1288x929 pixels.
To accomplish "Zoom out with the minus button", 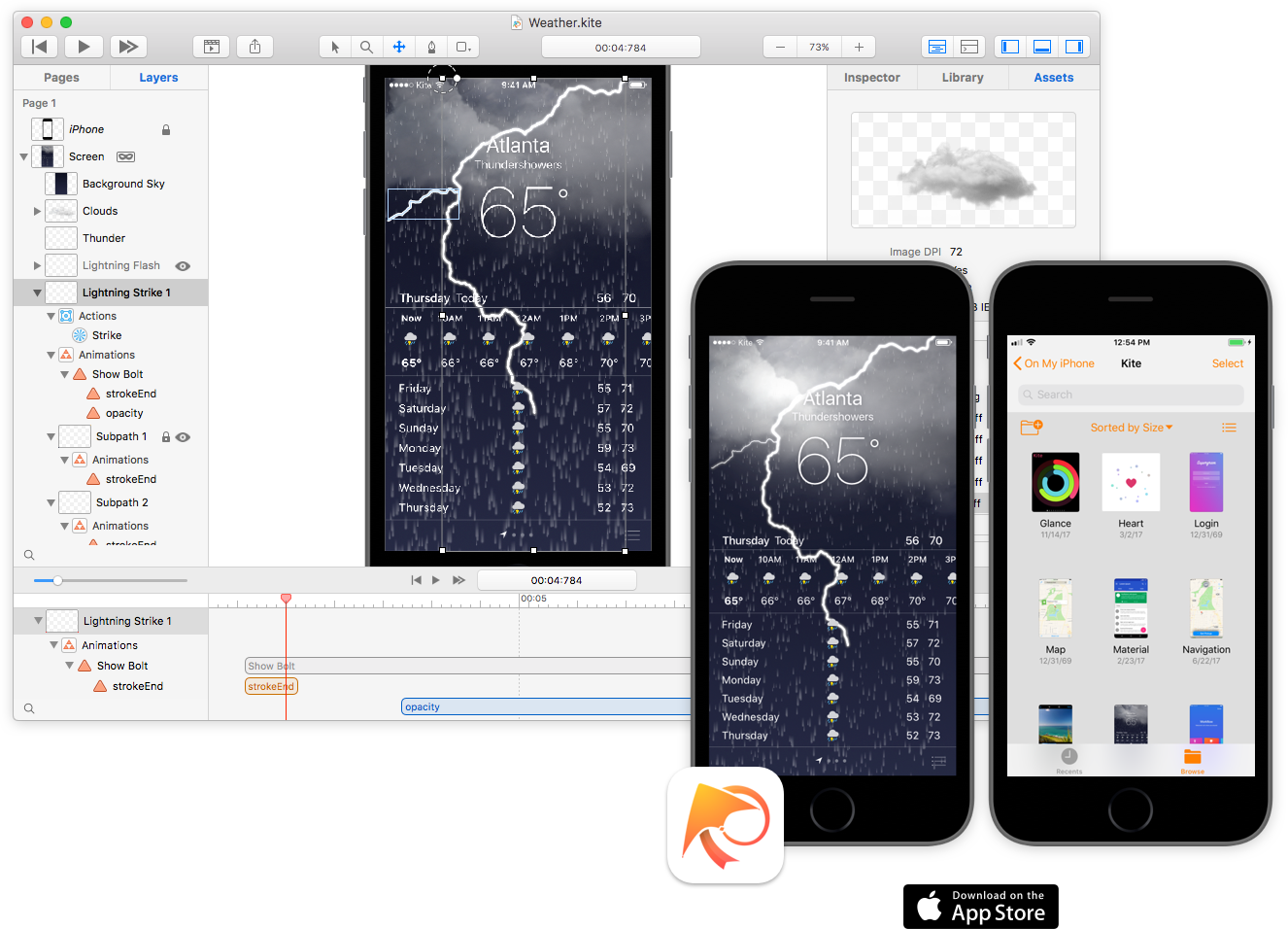I will [780, 47].
